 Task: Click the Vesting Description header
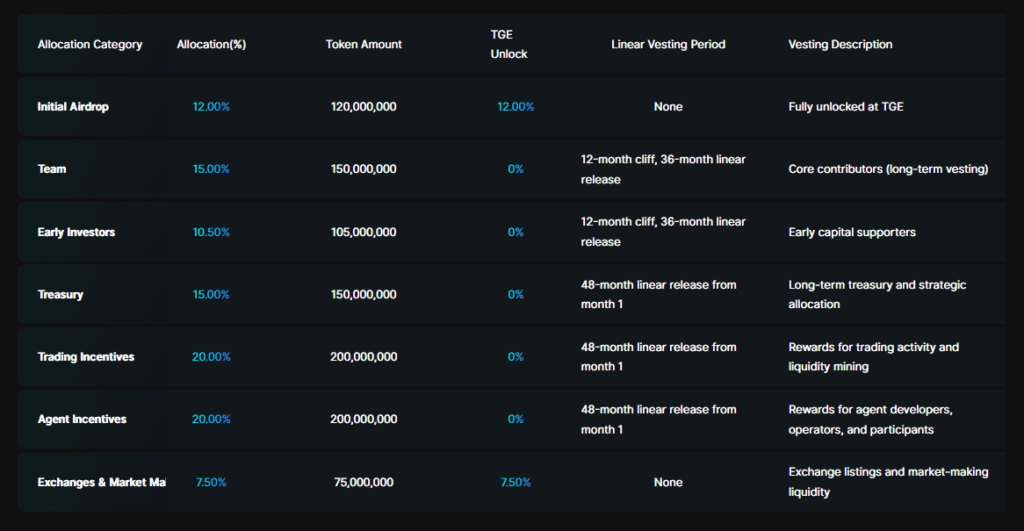pyautogui.click(x=840, y=44)
